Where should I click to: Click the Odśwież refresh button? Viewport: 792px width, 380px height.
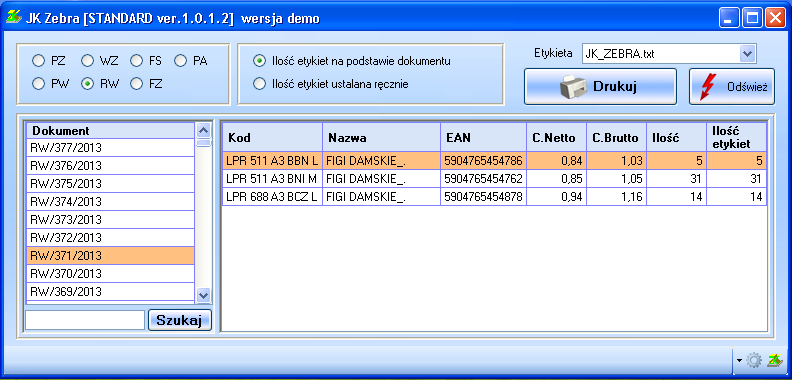coord(732,86)
